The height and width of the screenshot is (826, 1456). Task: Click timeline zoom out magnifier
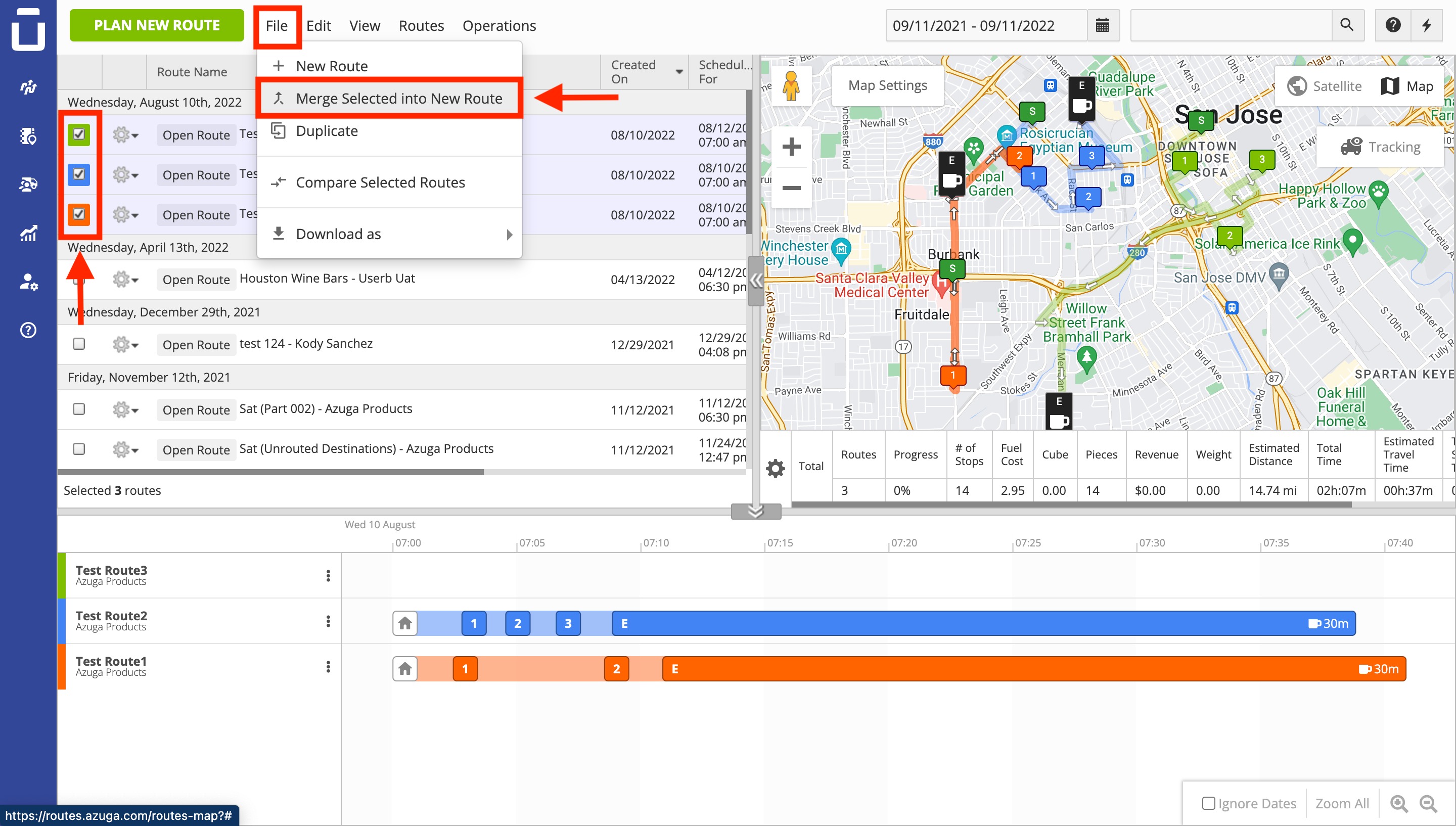point(1428,803)
